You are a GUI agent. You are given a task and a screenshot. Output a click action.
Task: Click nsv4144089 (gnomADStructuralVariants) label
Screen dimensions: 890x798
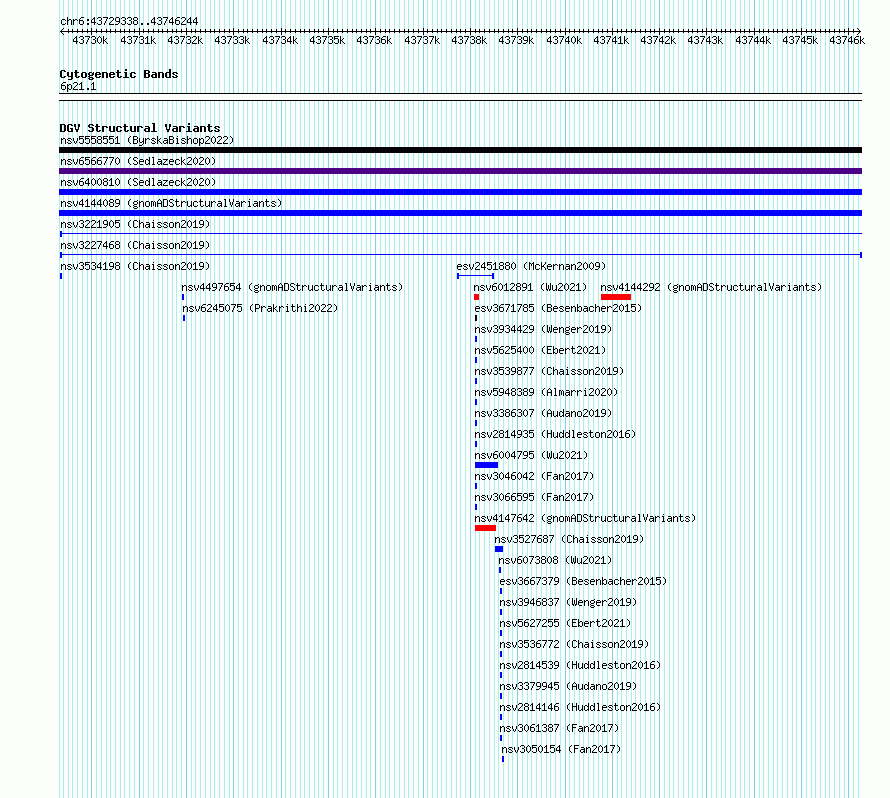[x=171, y=203]
